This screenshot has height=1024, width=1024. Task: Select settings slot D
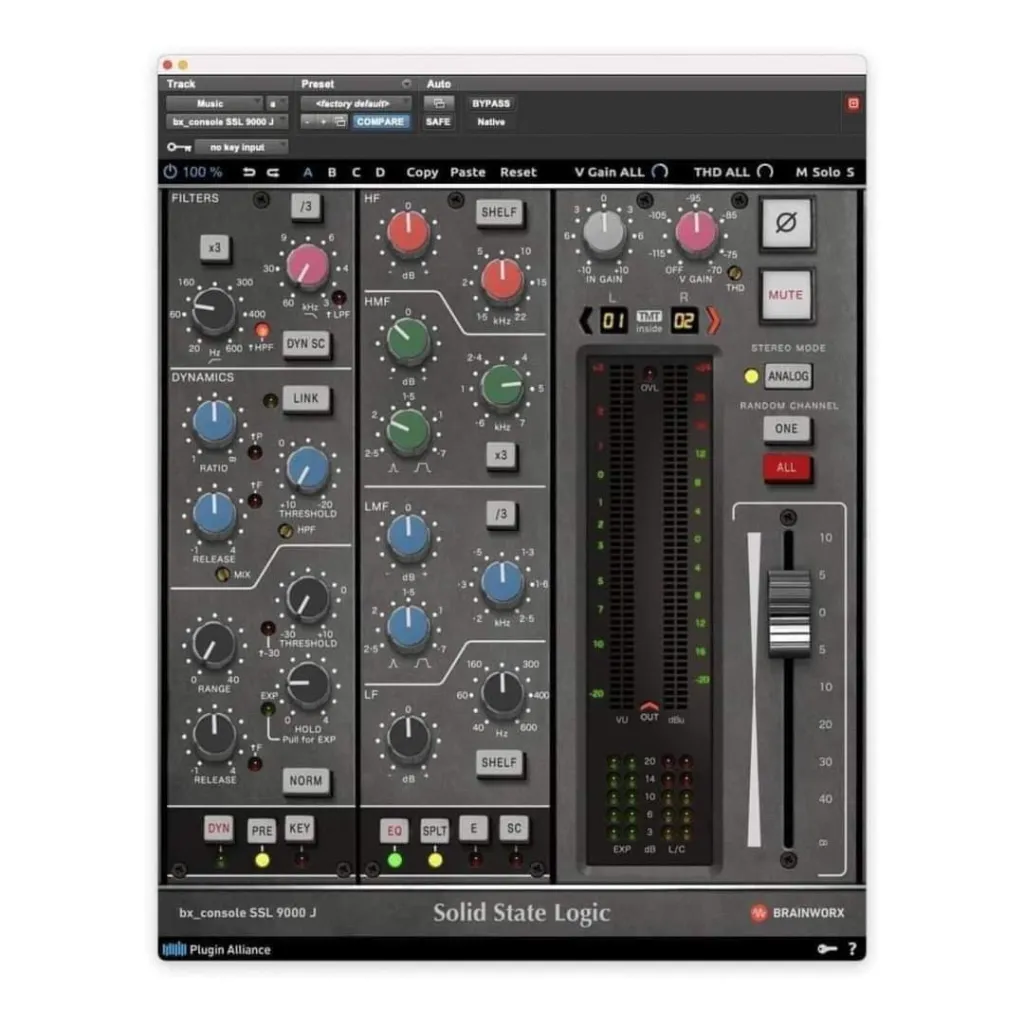380,172
